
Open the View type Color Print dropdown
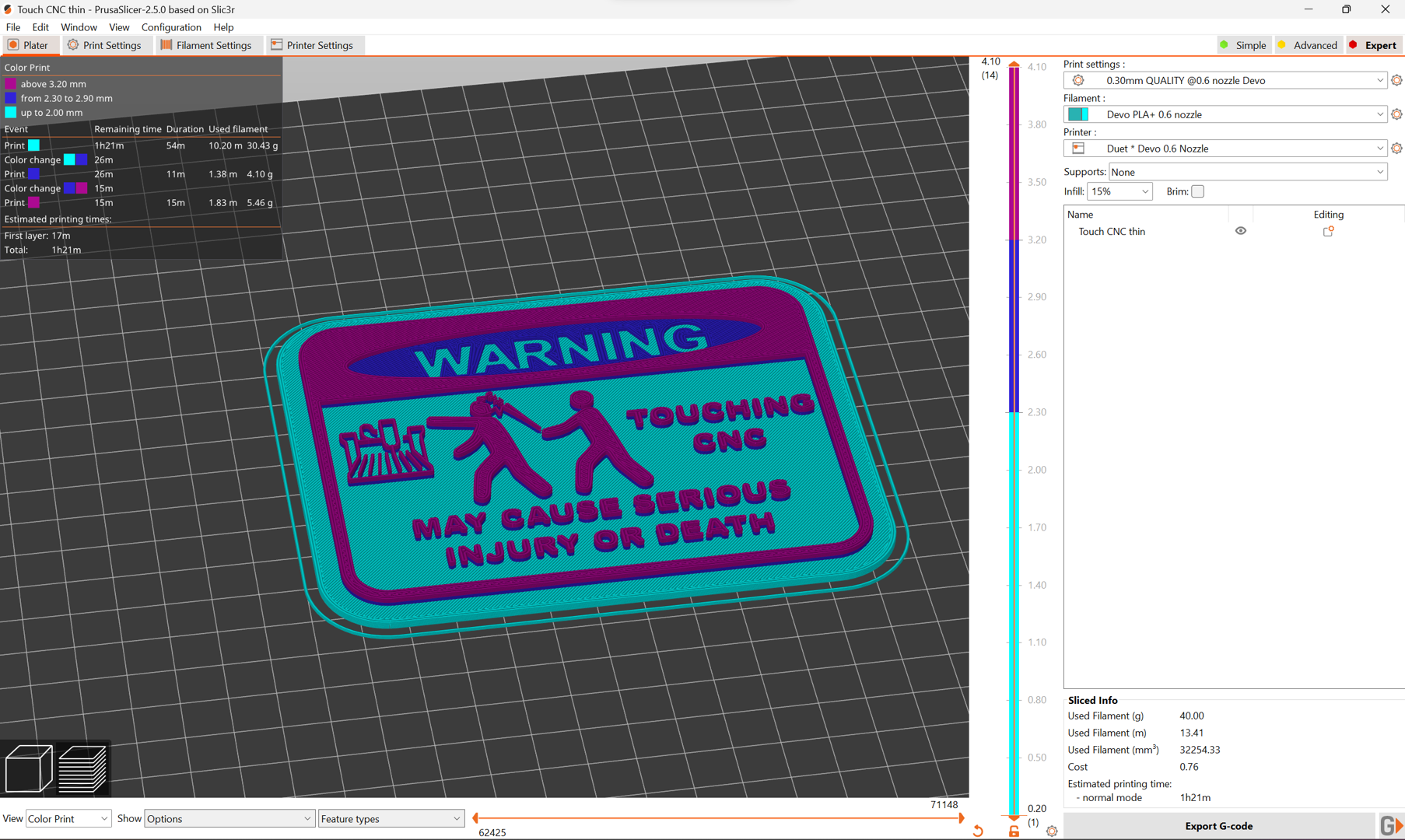pos(68,818)
